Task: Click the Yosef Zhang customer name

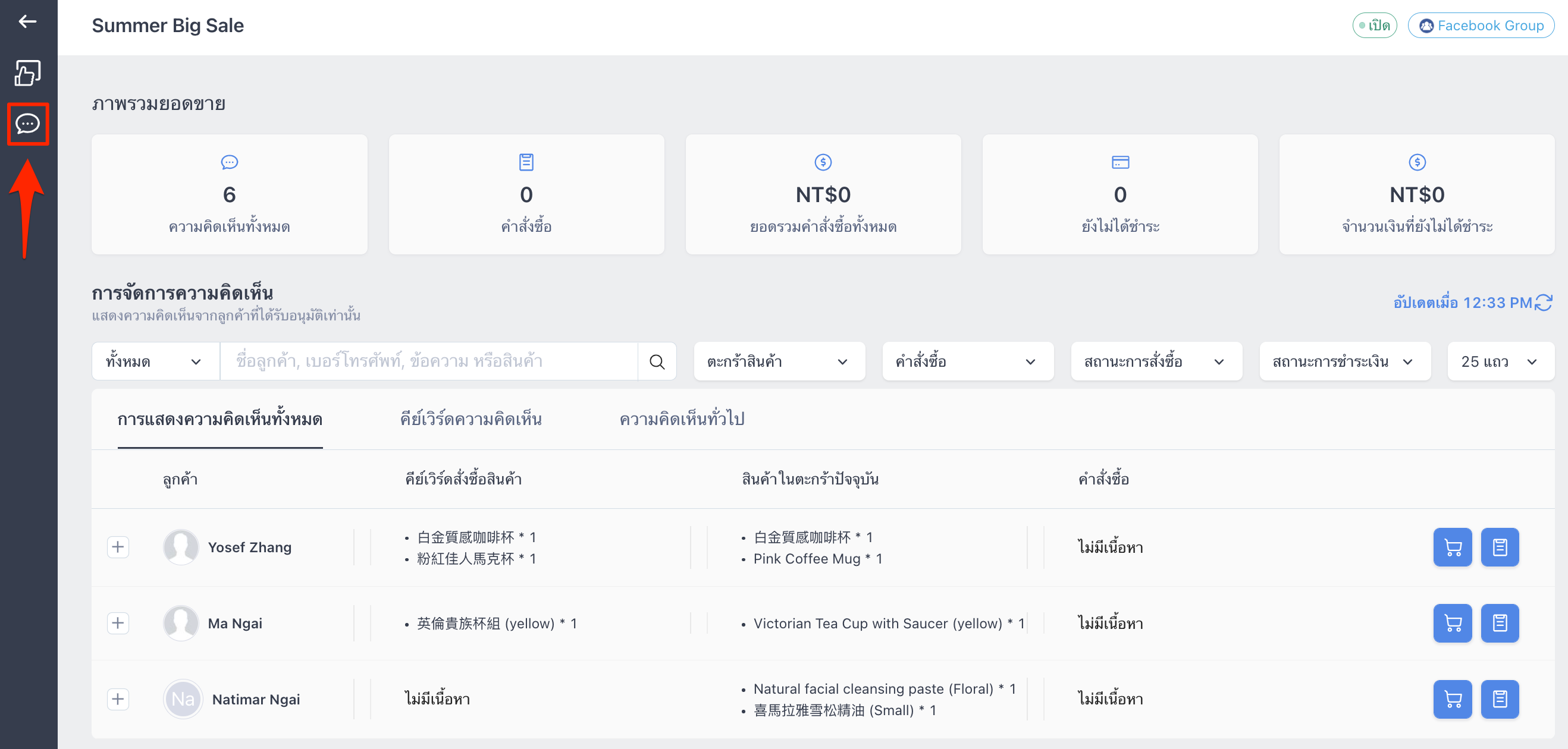Action: pos(250,547)
